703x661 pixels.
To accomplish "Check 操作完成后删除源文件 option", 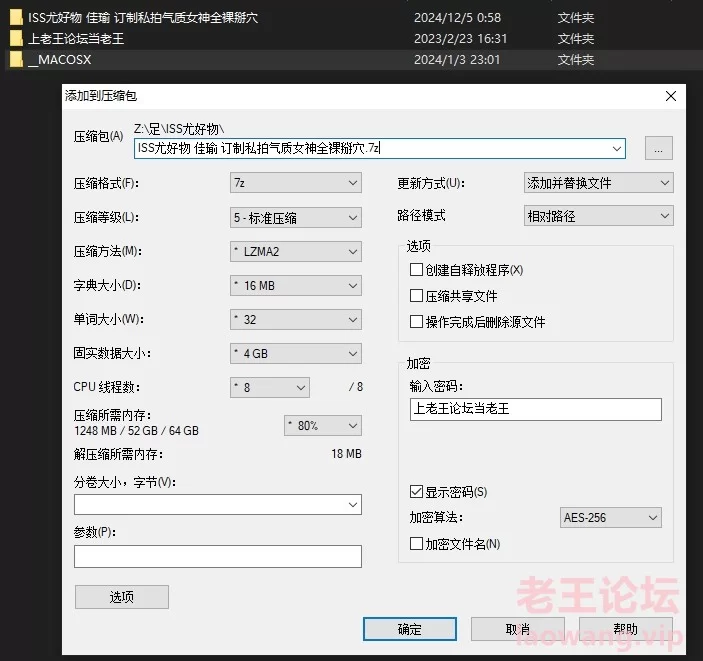I will click(x=416, y=322).
